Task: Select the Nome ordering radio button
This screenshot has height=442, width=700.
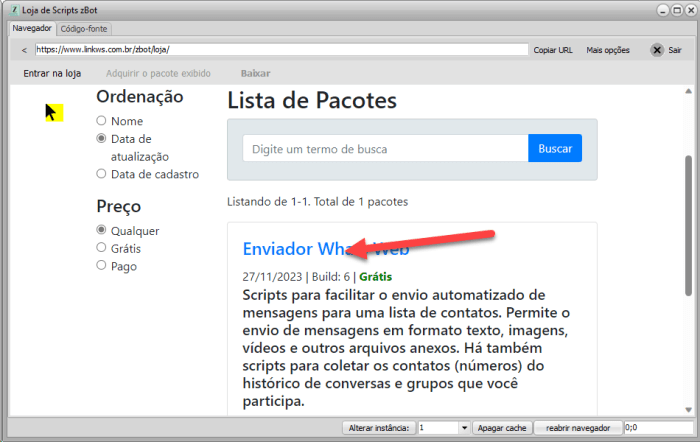Action: (x=101, y=121)
